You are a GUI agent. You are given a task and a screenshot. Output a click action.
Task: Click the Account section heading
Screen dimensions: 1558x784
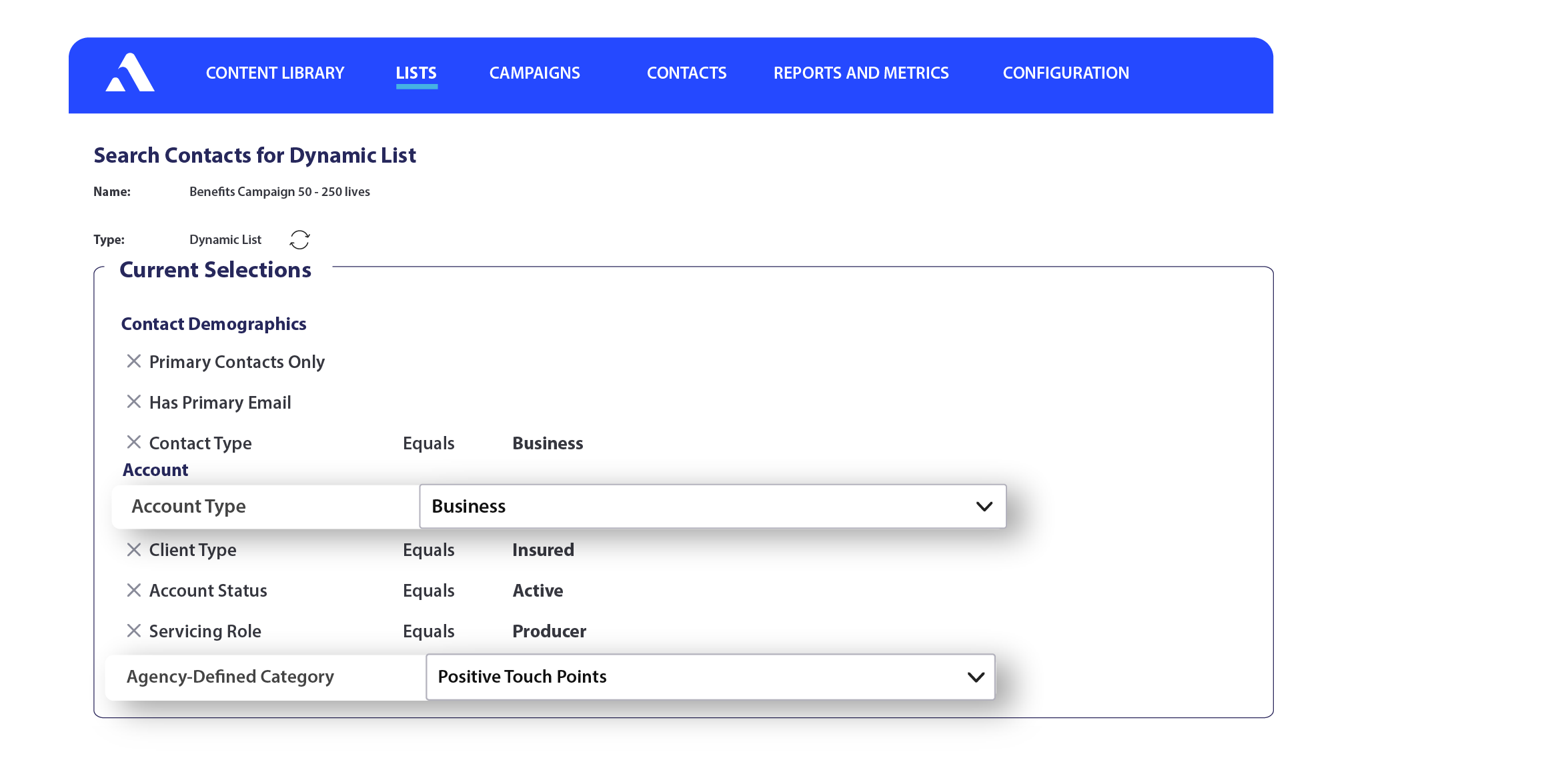pyautogui.click(x=155, y=470)
